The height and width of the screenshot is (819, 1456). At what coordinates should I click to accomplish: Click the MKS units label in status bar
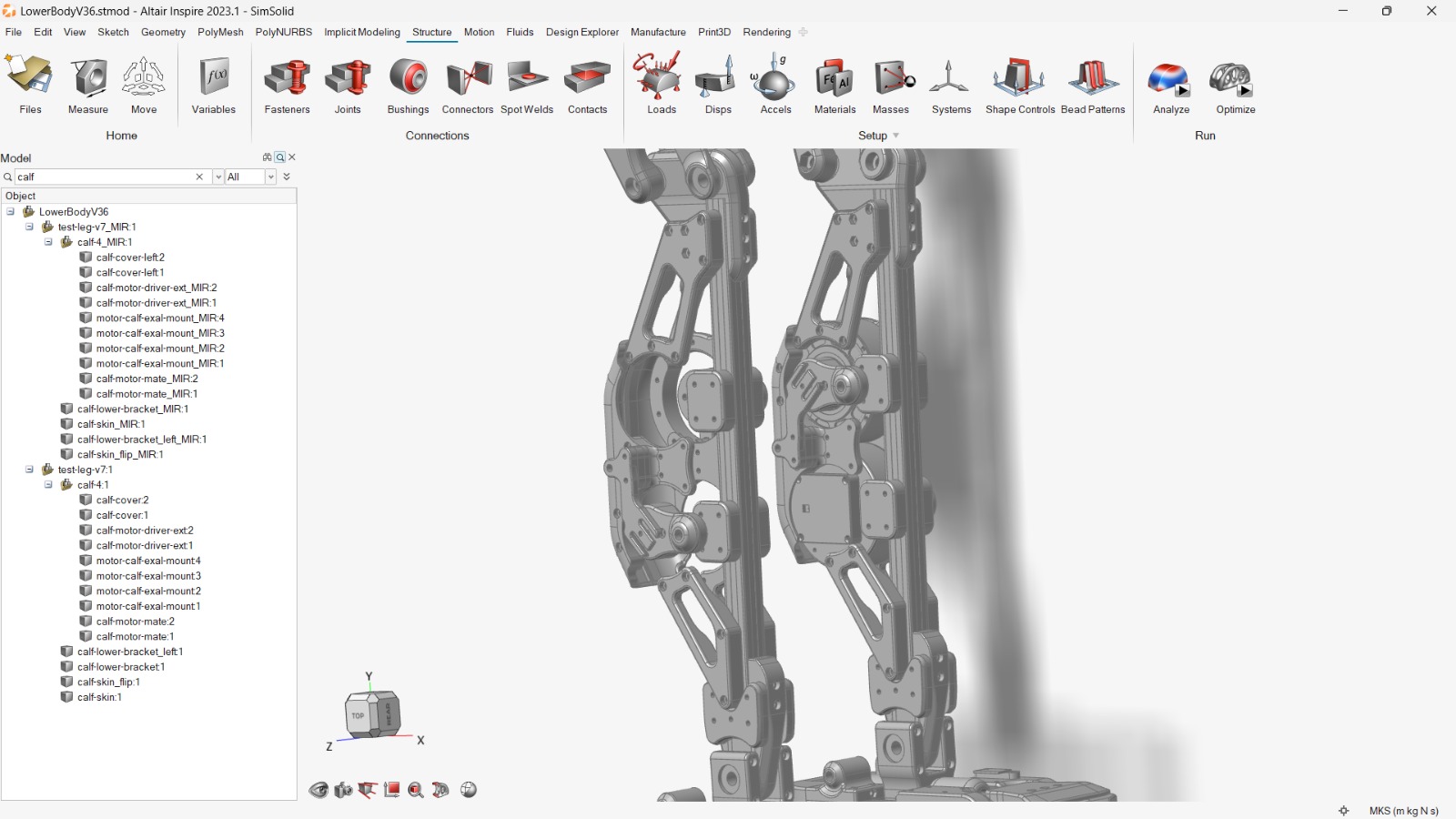pyautogui.click(x=1403, y=811)
